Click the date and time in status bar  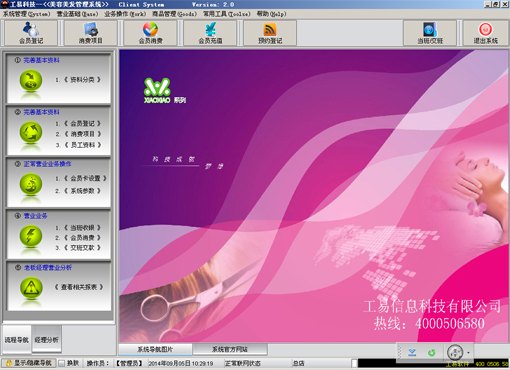coord(180,363)
